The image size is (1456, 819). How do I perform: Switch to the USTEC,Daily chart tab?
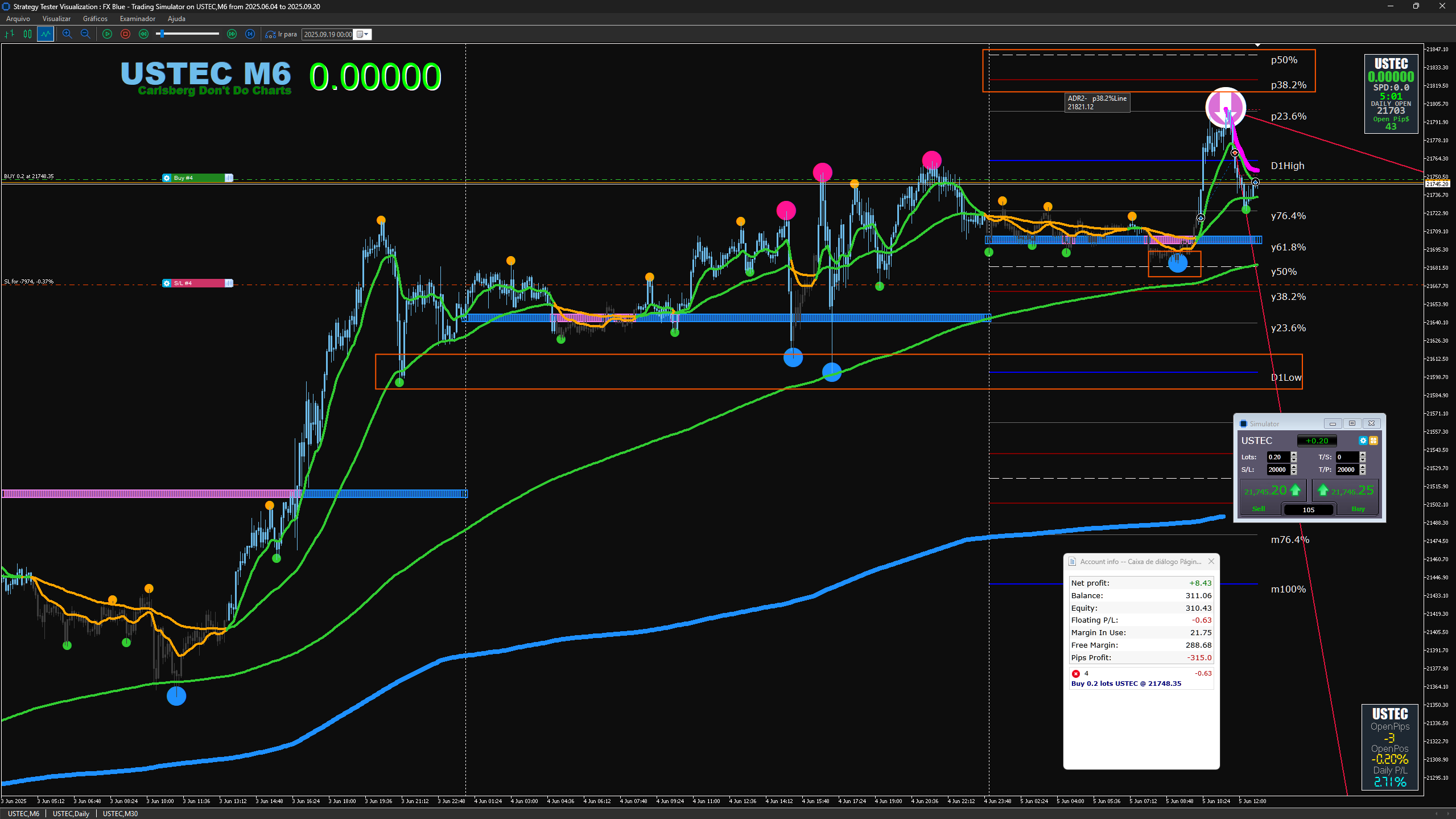coord(71,813)
